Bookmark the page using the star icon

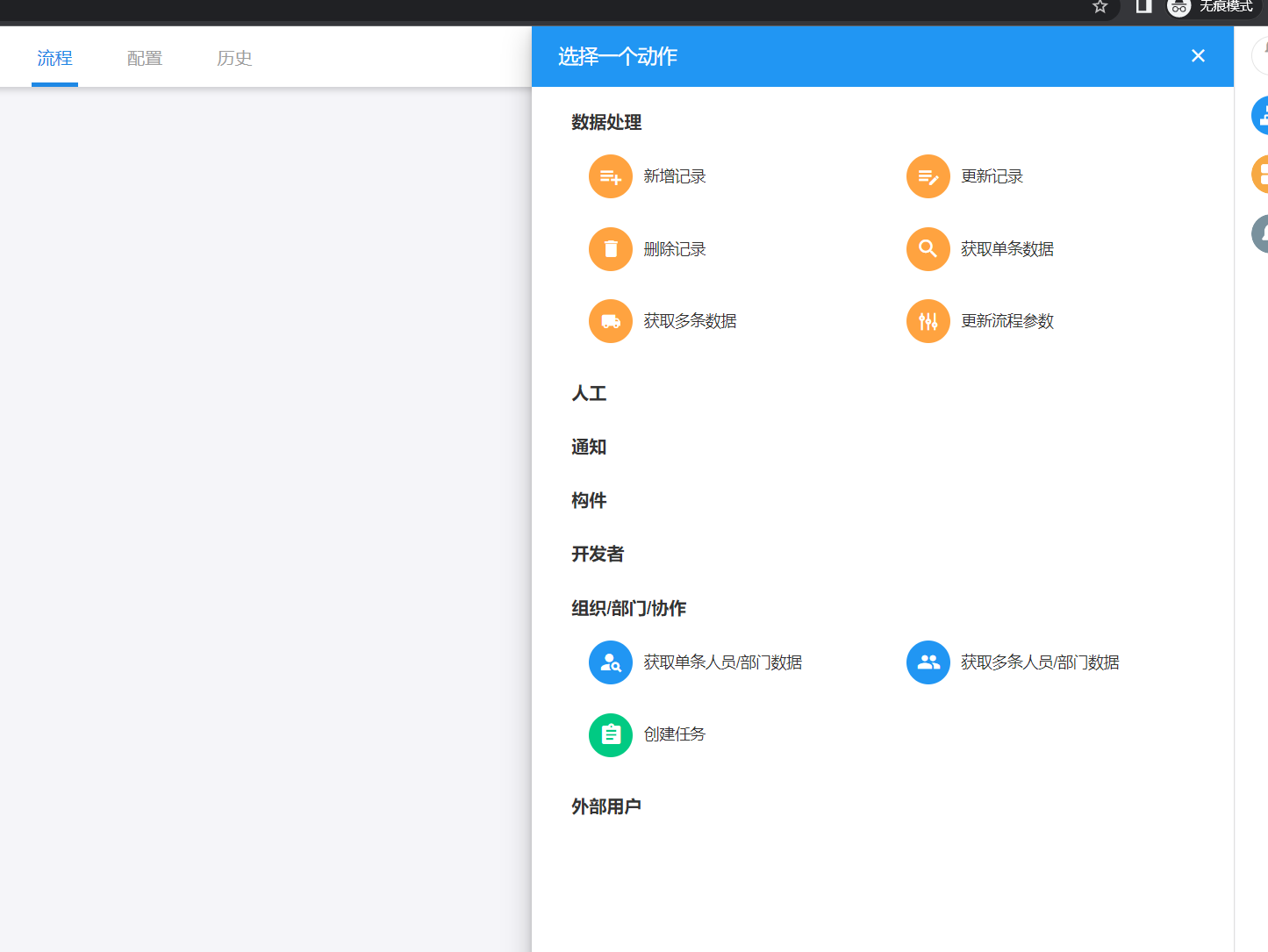[1100, 7]
